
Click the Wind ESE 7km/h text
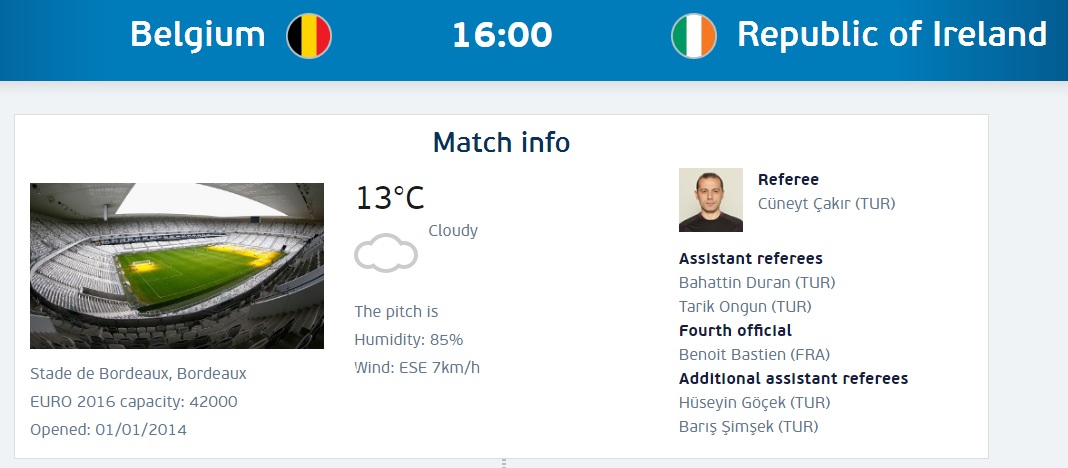(417, 368)
